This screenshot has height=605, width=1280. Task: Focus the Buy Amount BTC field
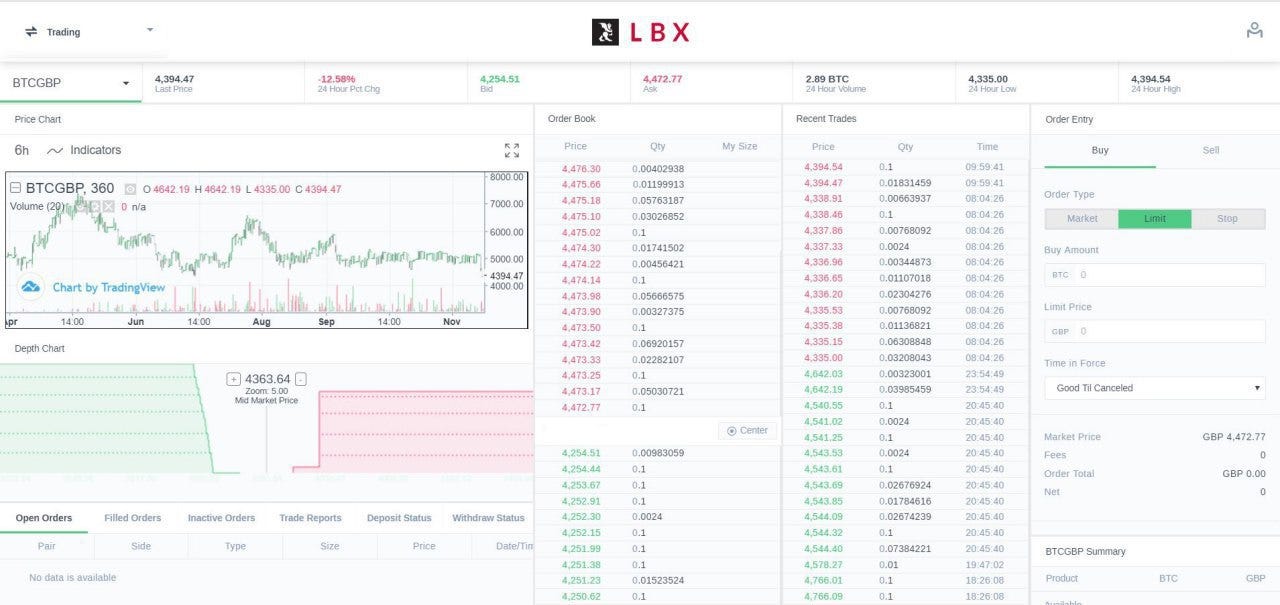[x=1155, y=274]
